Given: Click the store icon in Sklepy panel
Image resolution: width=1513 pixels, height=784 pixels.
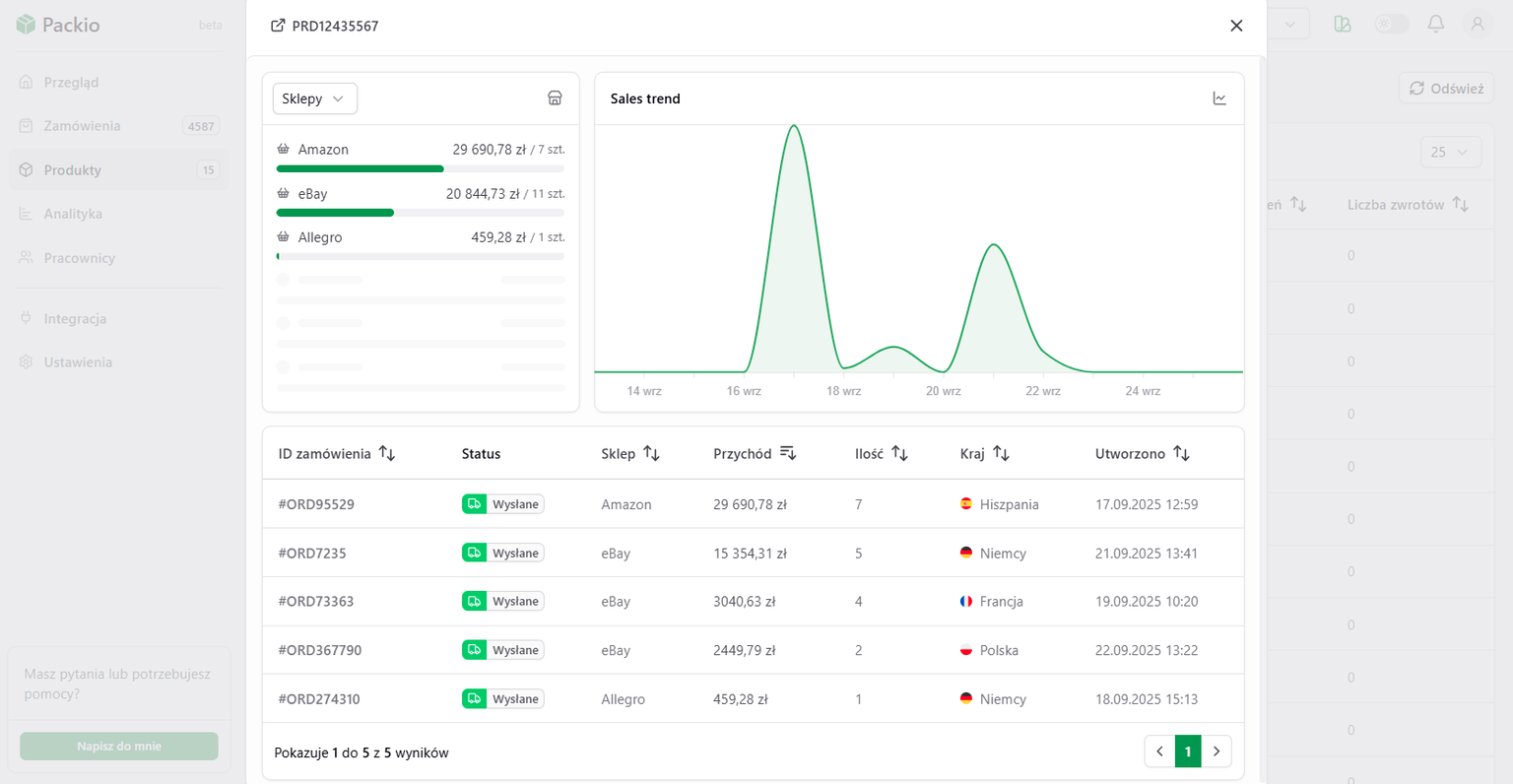Looking at the screenshot, I should 555,98.
